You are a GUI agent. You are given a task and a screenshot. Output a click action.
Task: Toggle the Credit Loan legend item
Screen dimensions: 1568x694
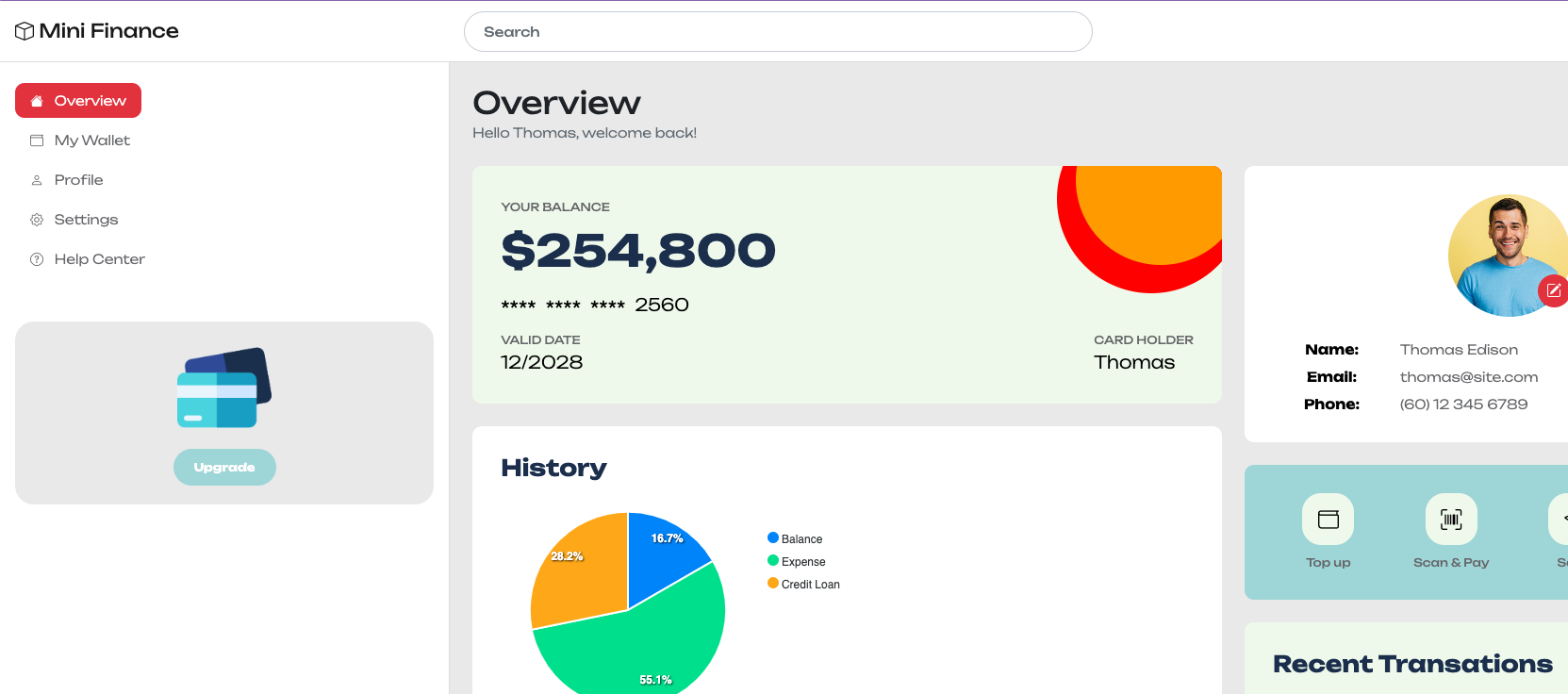[803, 584]
